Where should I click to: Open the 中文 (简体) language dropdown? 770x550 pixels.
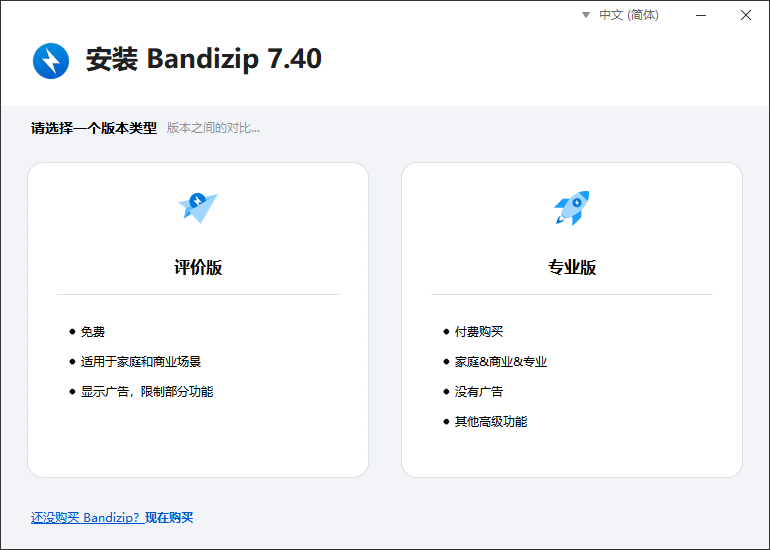[629, 15]
